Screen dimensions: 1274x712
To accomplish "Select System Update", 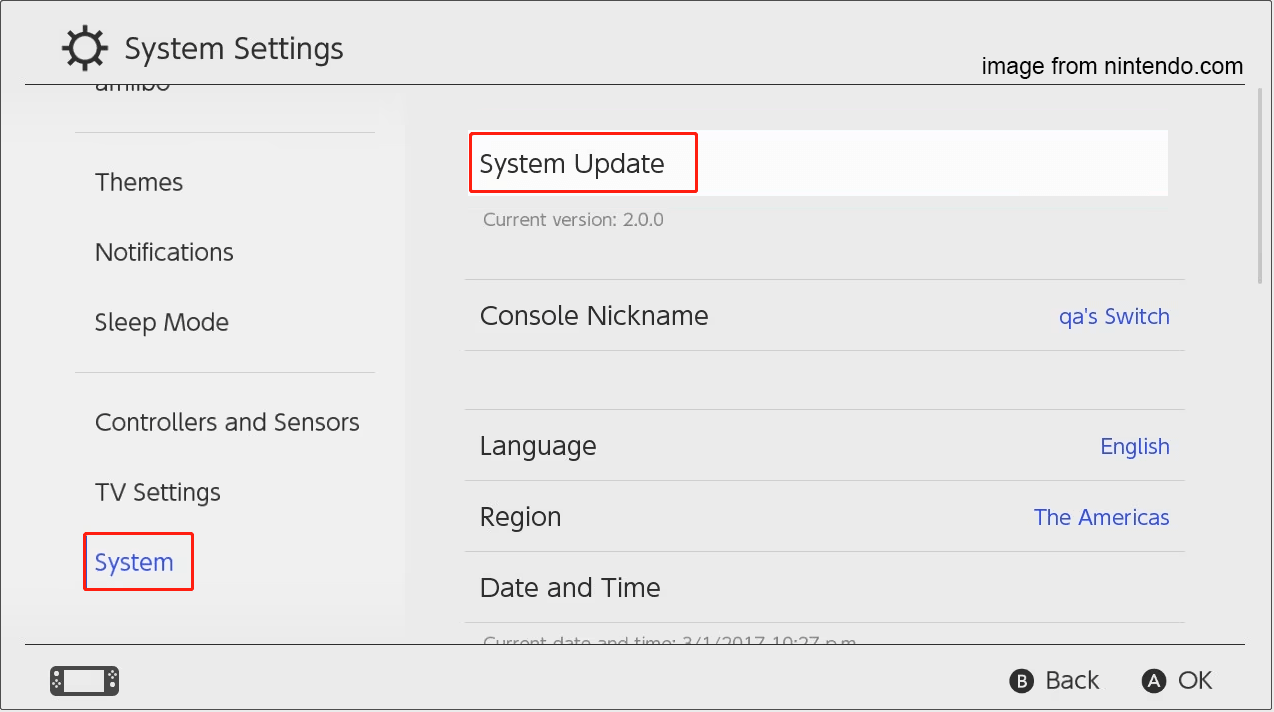I will [583, 162].
